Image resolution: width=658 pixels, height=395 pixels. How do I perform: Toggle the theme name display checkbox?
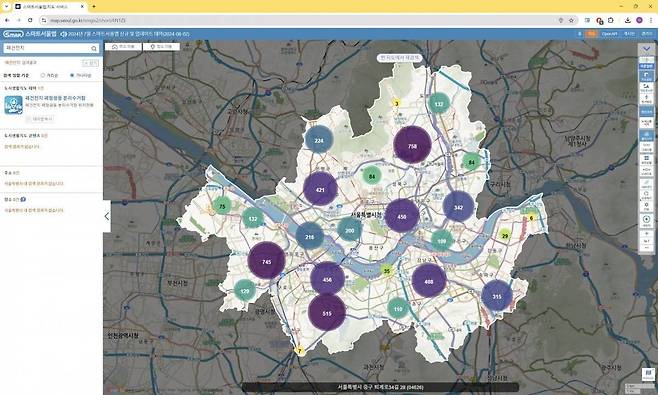point(29,119)
